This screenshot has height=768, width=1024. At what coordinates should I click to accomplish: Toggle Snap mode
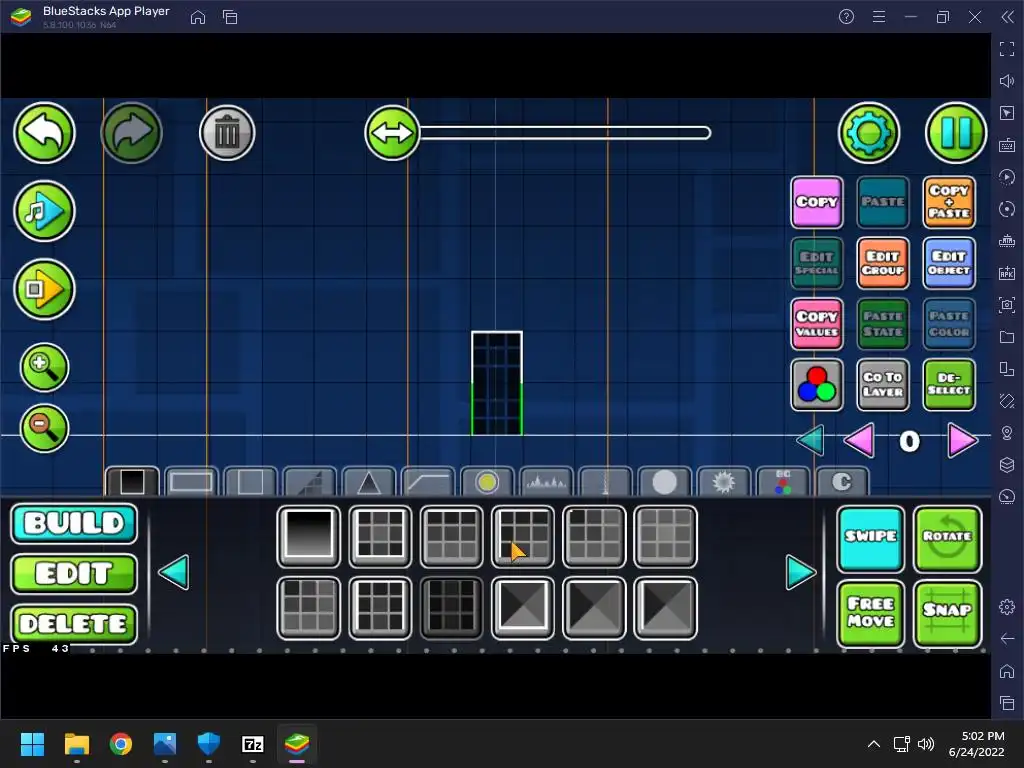(947, 613)
